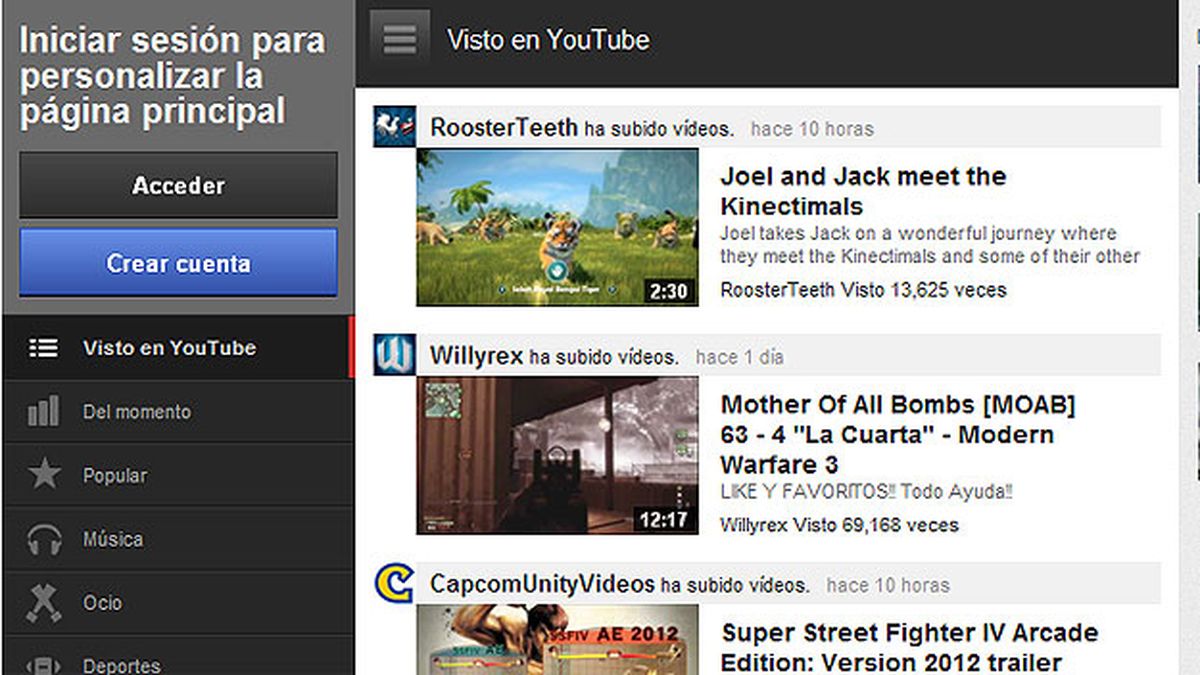The height and width of the screenshot is (675, 1200).
Task: Click the 'Visto en YouTube' header title
Action: (548, 40)
